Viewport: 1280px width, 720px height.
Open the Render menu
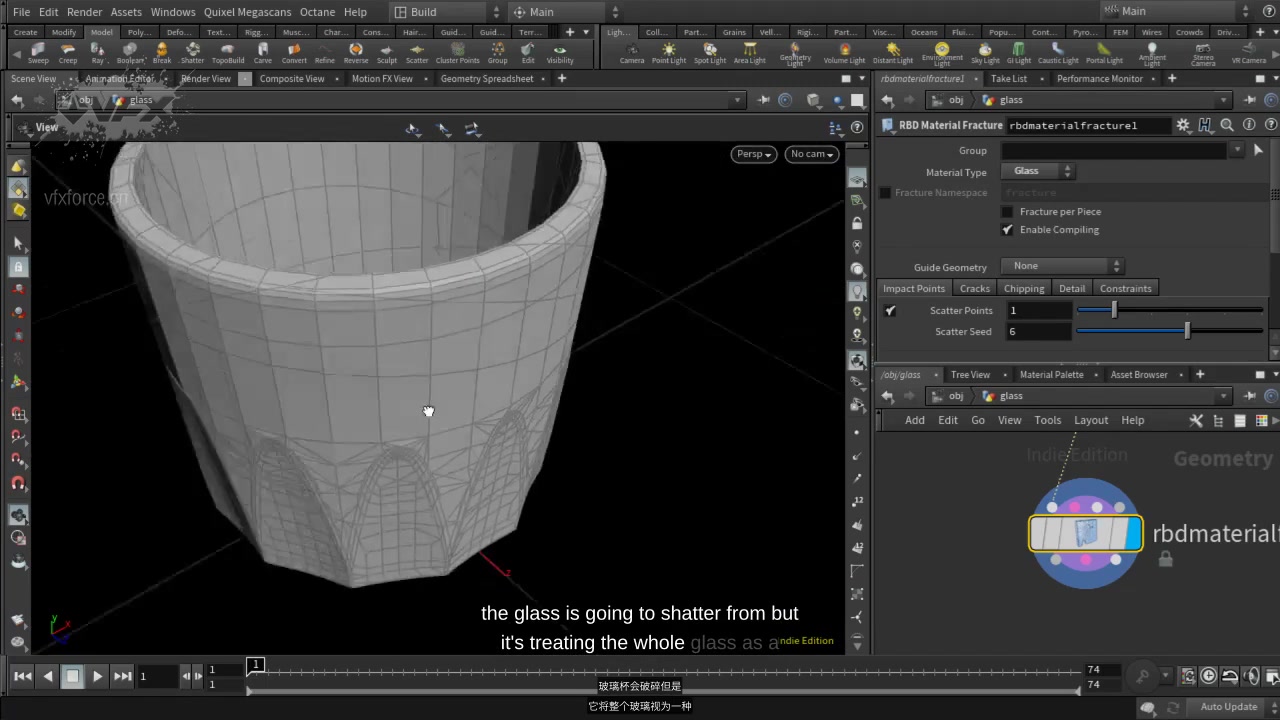[x=84, y=12]
